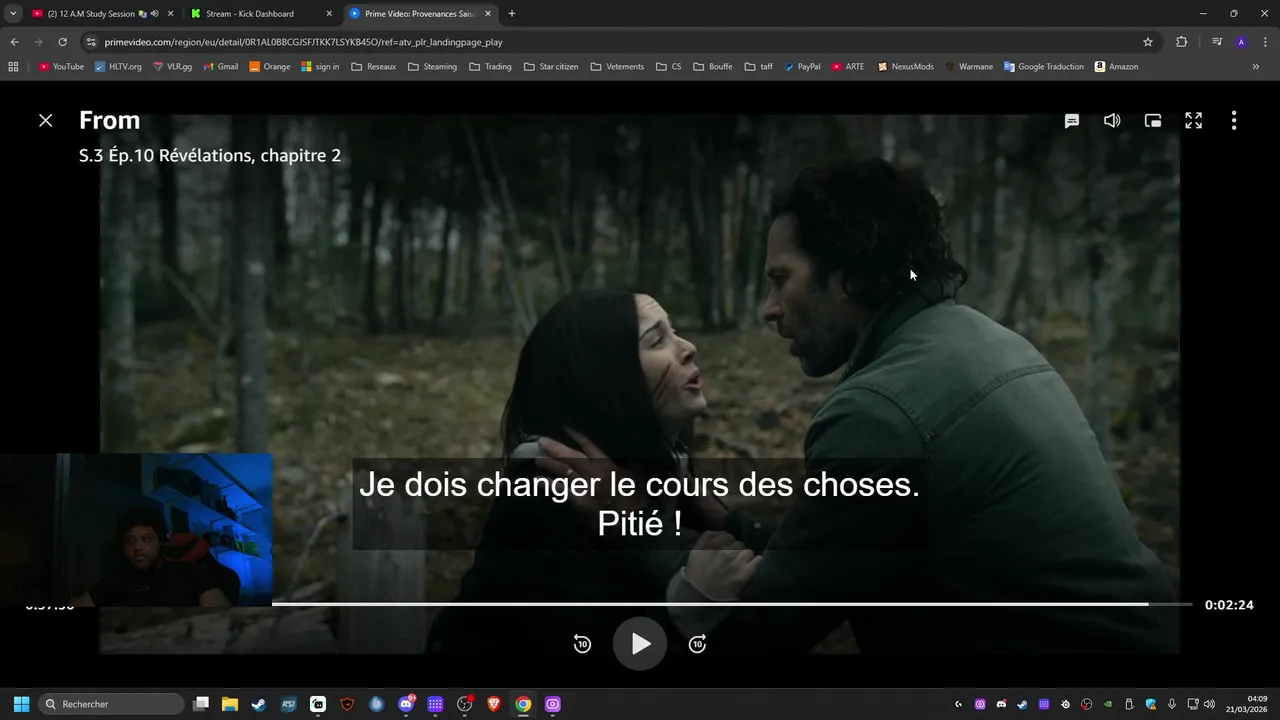Expand the Steaming bookmark folder
The width and height of the screenshot is (1280, 720).
[x=432, y=67]
